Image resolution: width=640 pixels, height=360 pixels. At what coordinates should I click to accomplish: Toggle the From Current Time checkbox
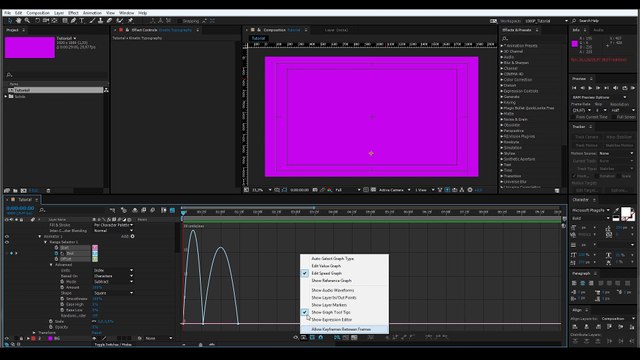tap(573, 117)
